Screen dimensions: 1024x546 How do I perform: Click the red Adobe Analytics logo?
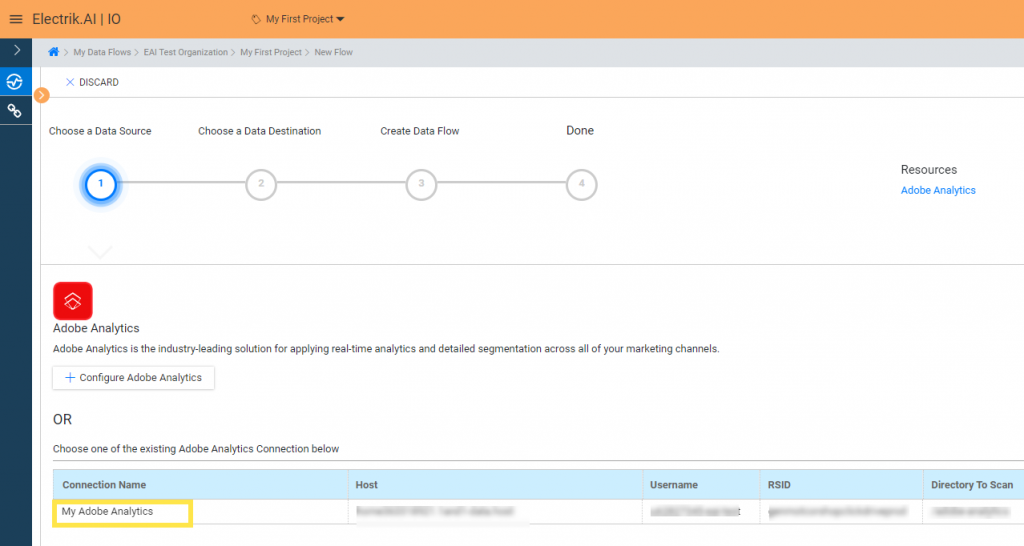click(72, 300)
